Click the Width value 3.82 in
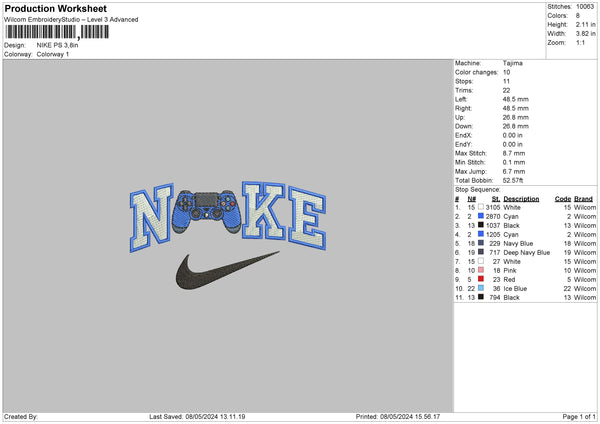This screenshot has width=600, height=424. (x=585, y=34)
